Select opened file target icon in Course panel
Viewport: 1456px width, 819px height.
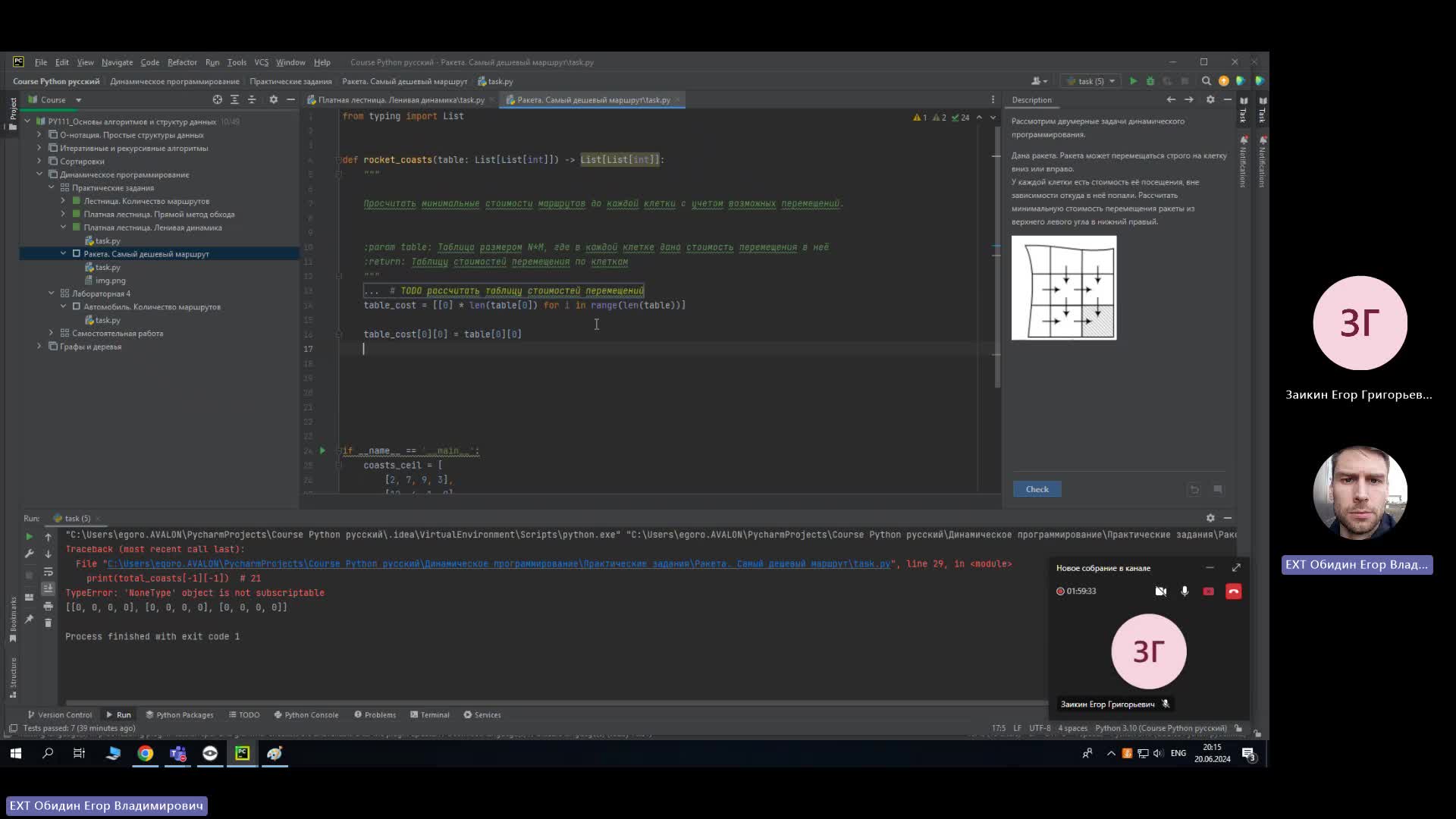pos(217,100)
